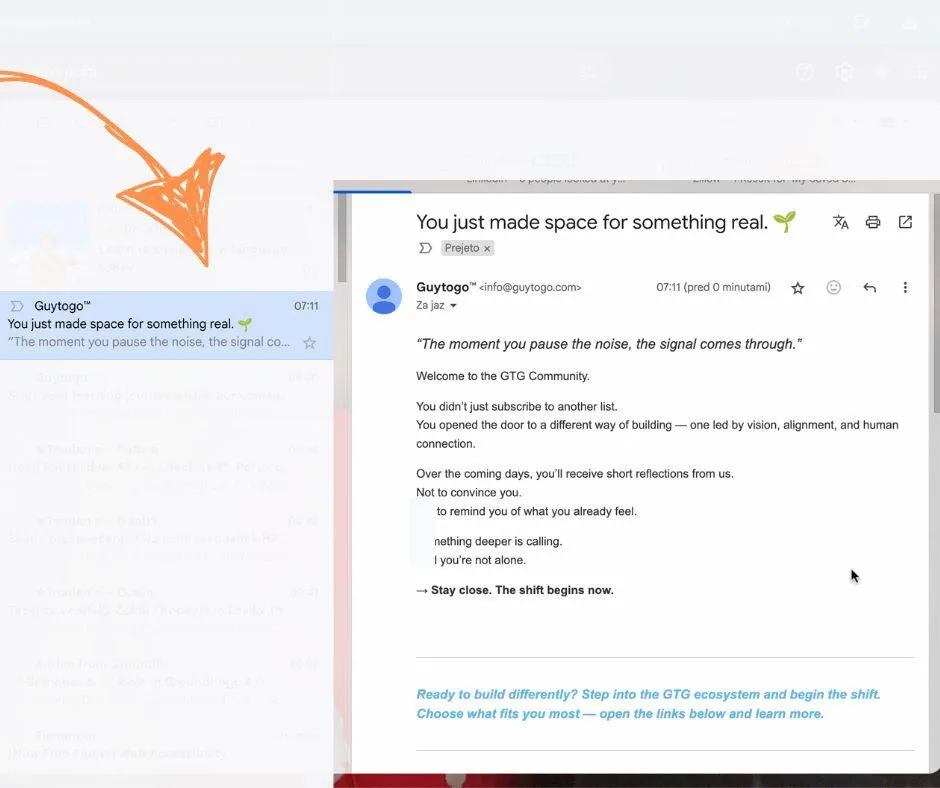The image size is (940, 788).
Task: Click the timestamp '07:11 (pred 0 minutami)'
Action: click(713, 287)
